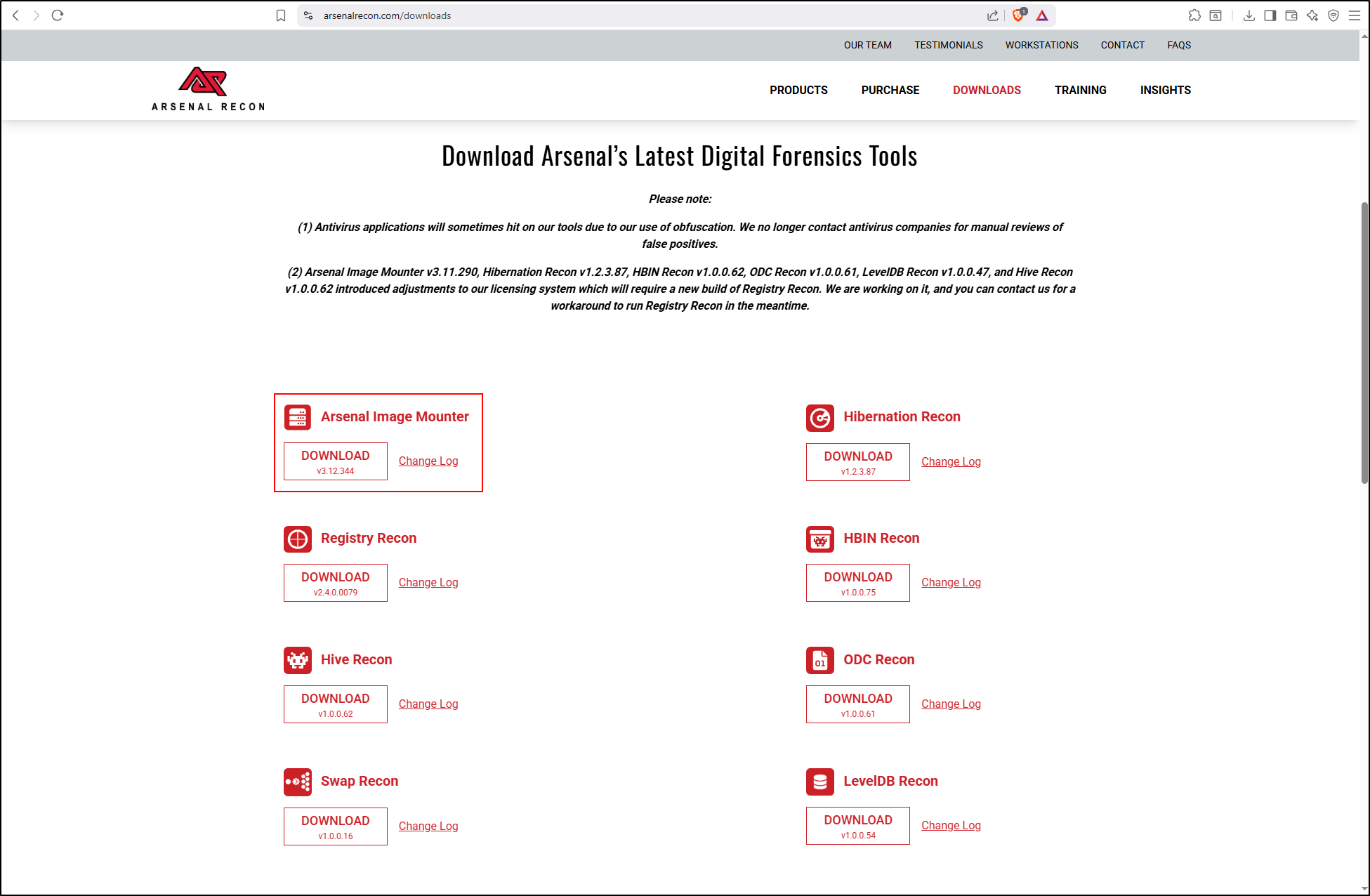Click the Arsenal Image Mounter product icon
This screenshot has height=896, width=1370.
pyautogui.click(x=298, y=417)
